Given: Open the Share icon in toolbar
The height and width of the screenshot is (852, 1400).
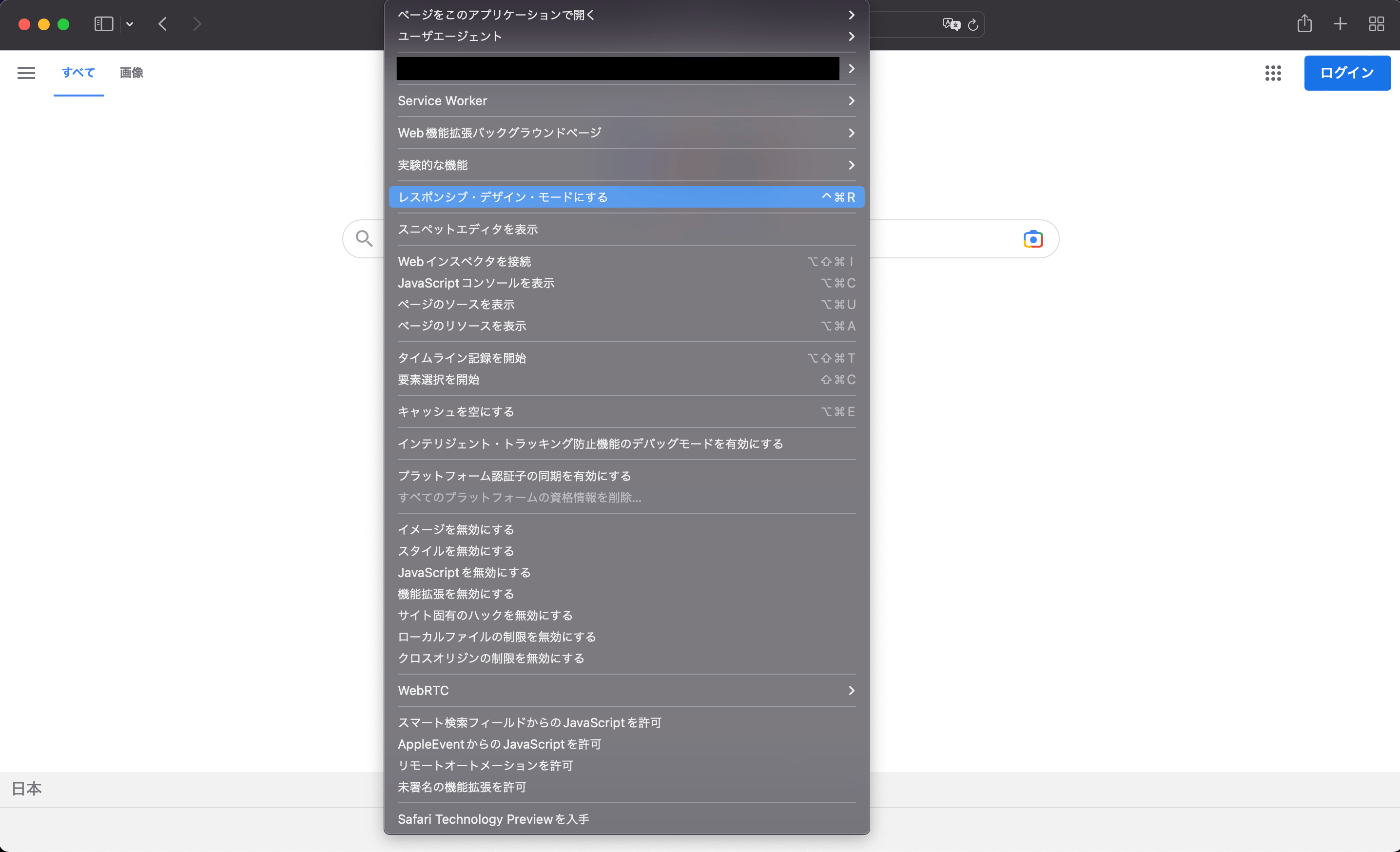Looking at the screenshot, I should click(x=1304, y=24).
